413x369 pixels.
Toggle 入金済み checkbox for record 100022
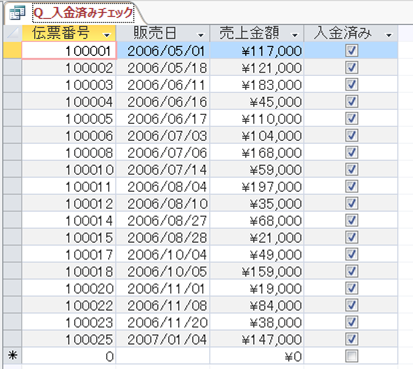point(352,305)
